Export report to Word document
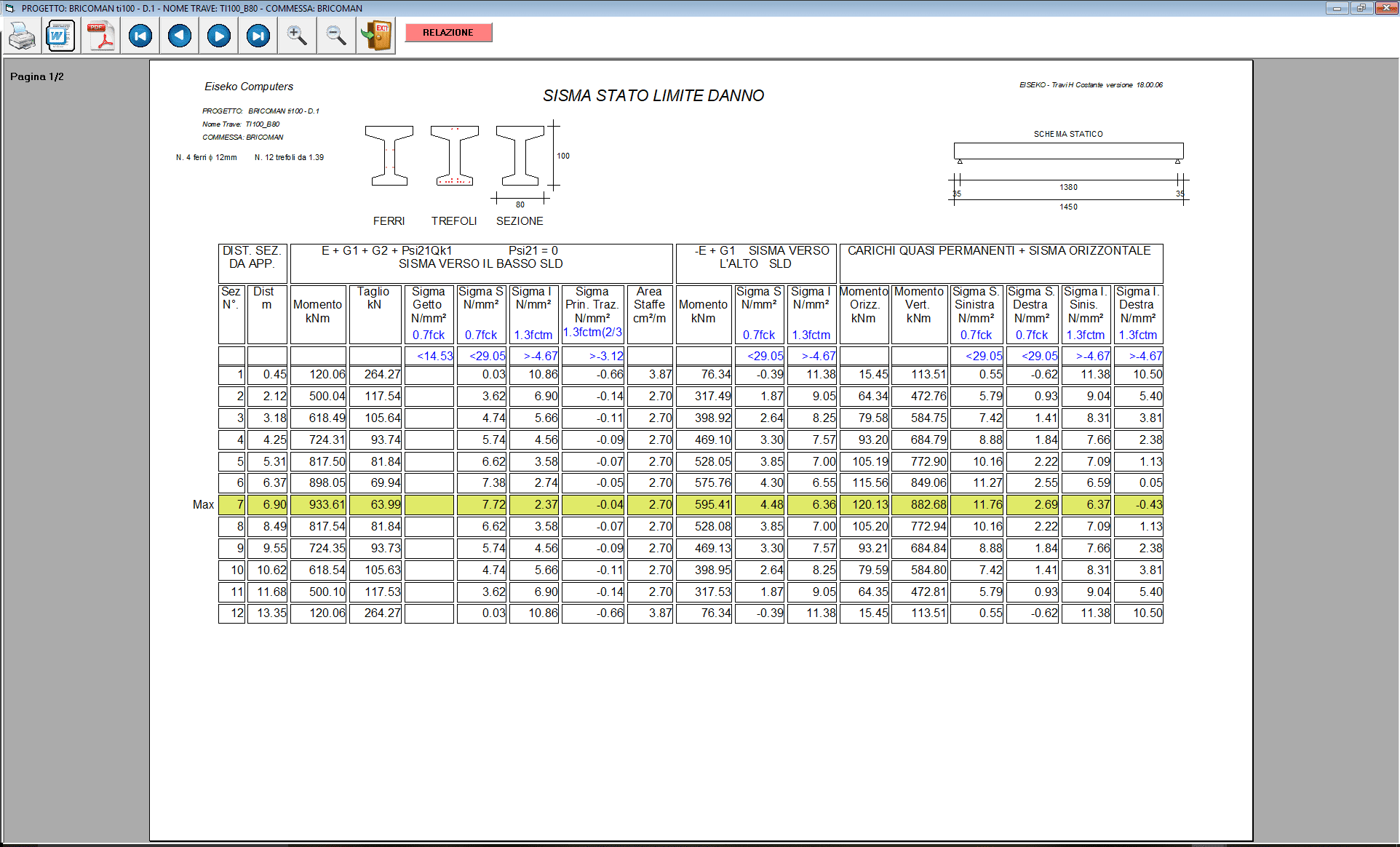The height and width of the screenshot is (847, 1400). [60, 36]
